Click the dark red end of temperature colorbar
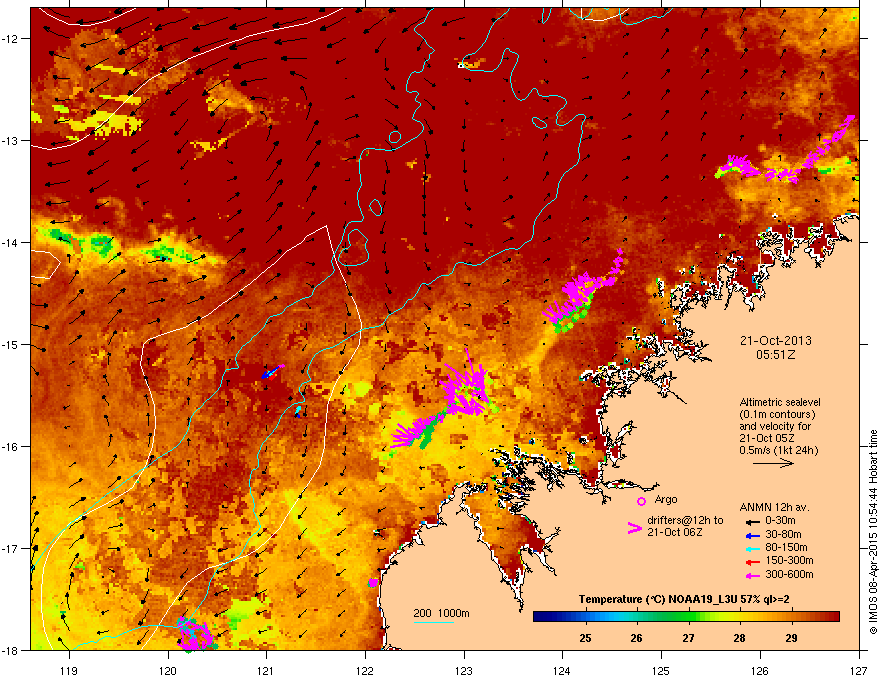The width and height of the screenshot is (880, 680). [831, 617]
